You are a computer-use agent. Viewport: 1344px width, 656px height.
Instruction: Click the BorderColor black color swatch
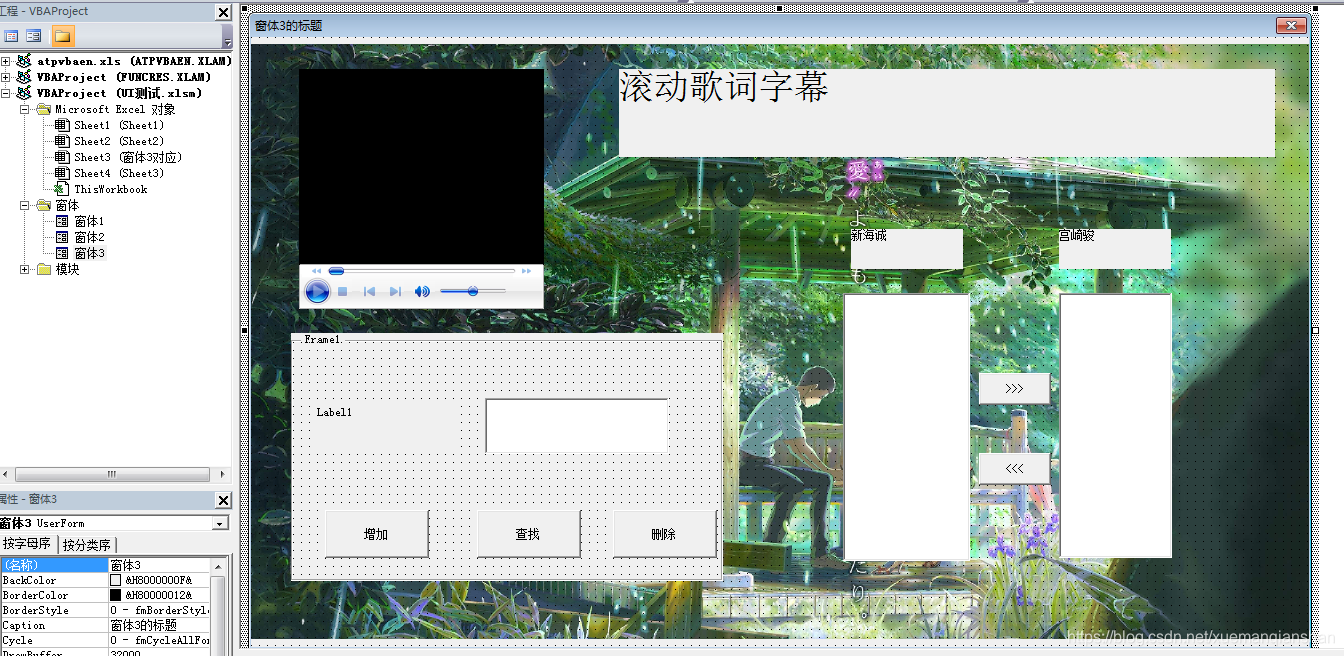(116, 595)
